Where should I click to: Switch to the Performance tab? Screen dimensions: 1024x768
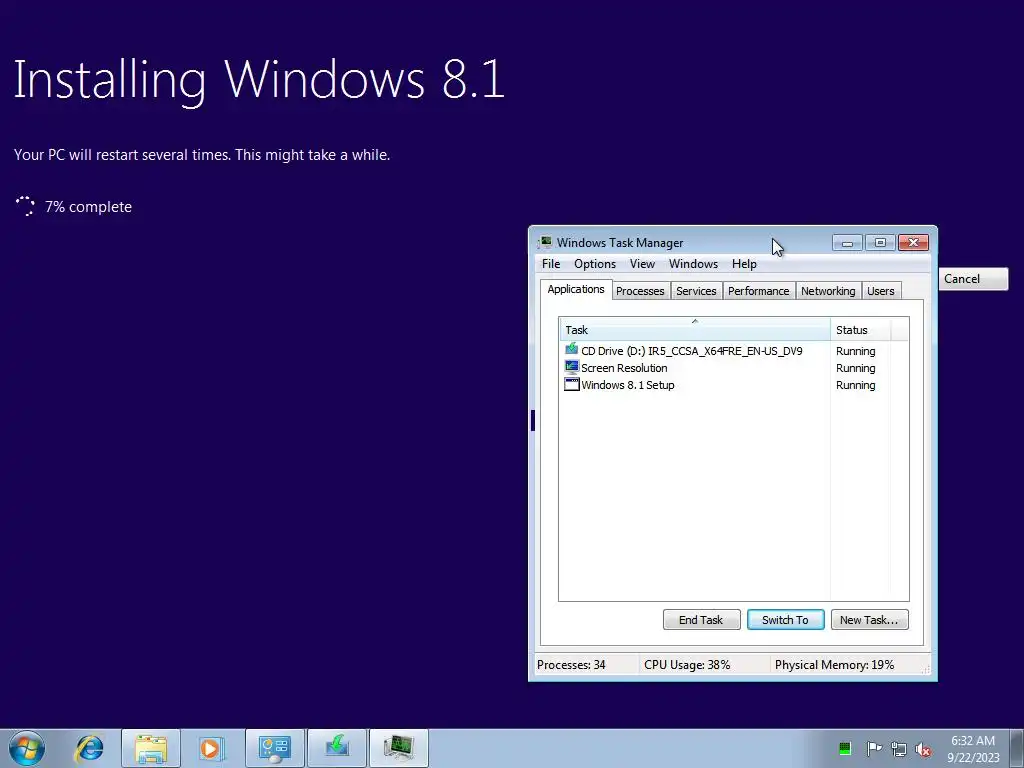758,291
